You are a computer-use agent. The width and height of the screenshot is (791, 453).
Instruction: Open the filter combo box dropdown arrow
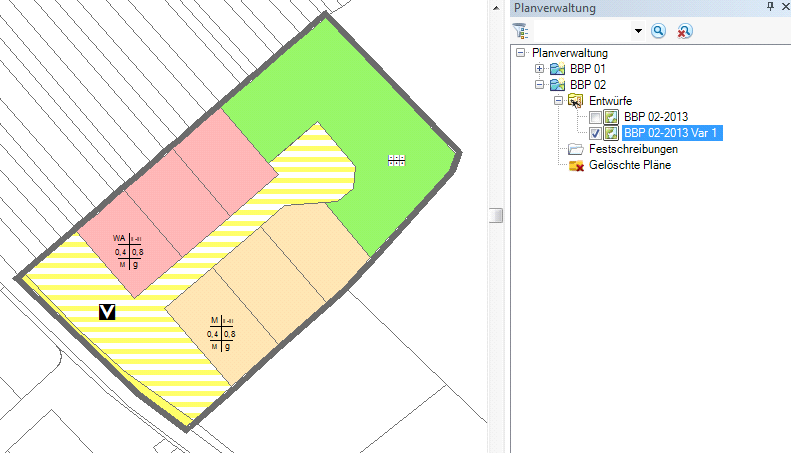coord(638,31)
